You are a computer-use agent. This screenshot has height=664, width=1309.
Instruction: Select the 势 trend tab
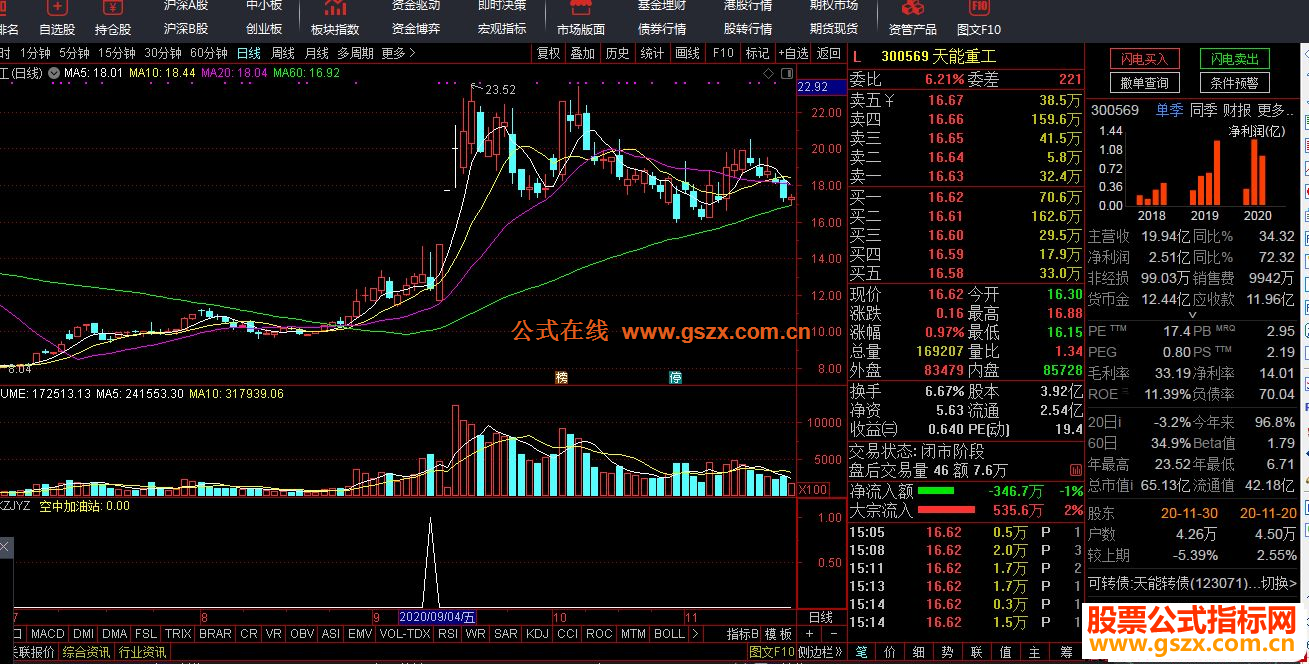(949, 652)
